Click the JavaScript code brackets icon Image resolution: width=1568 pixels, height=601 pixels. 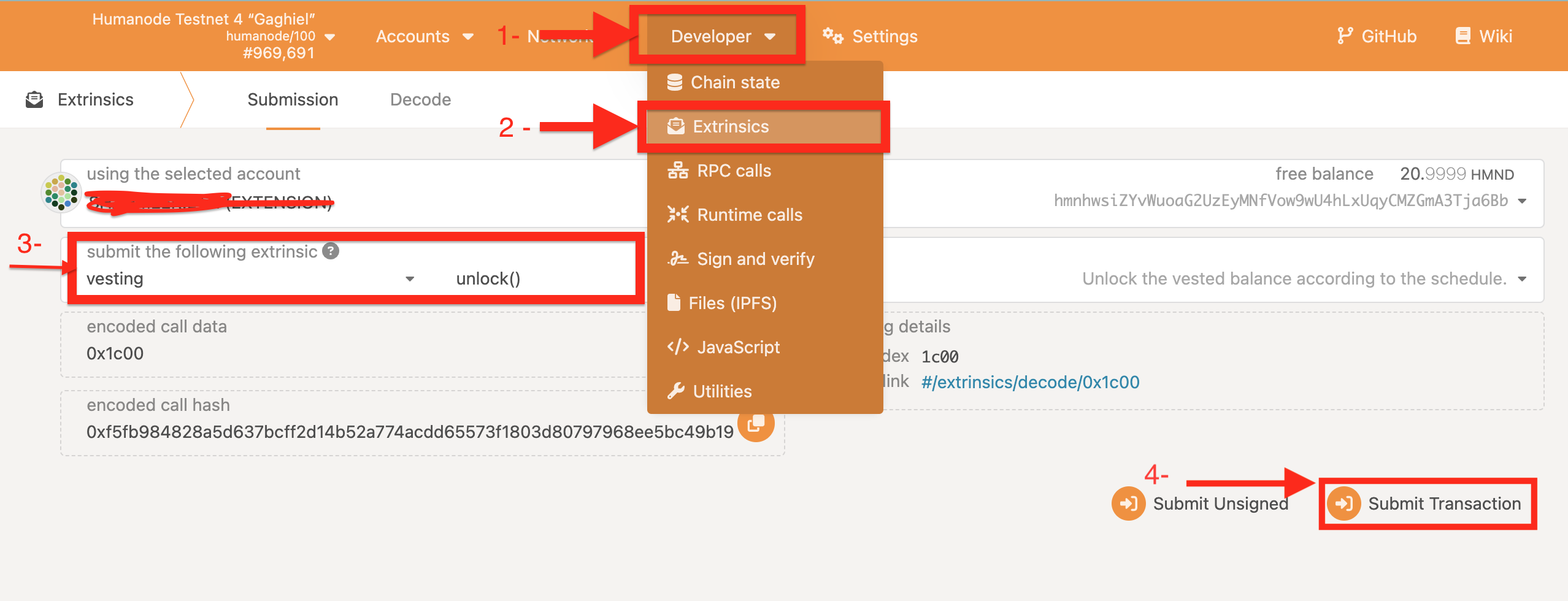point(678,347)
